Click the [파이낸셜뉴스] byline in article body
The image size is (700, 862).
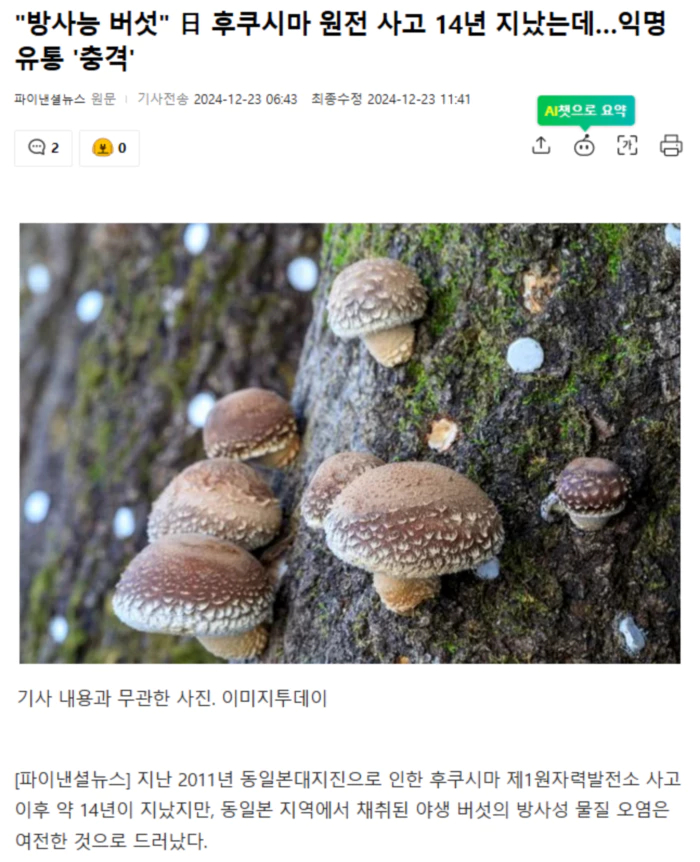point(73,779)
